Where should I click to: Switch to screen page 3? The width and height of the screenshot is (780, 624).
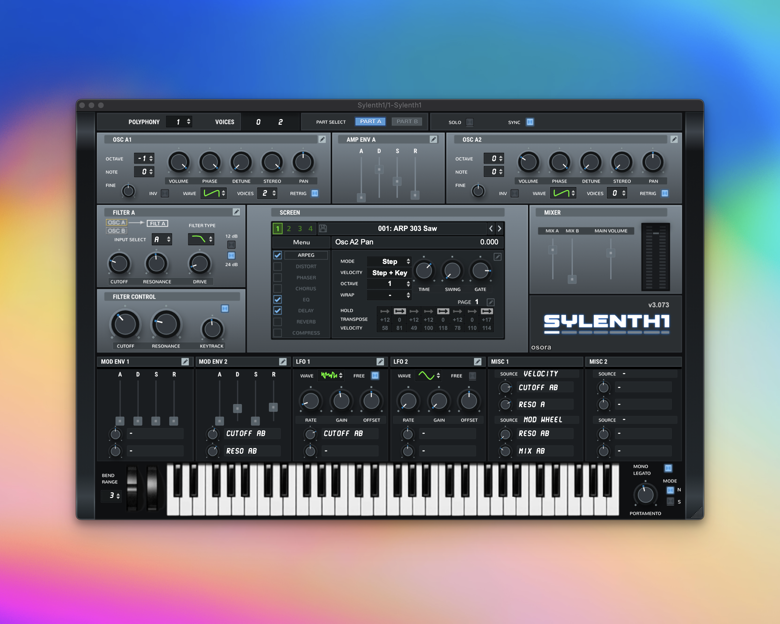299,228
